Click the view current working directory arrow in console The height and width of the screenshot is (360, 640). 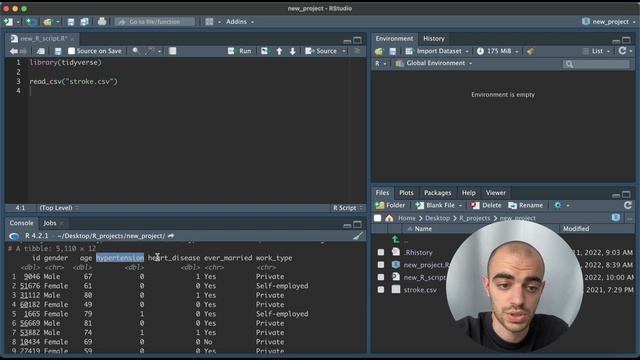[171, 236]
